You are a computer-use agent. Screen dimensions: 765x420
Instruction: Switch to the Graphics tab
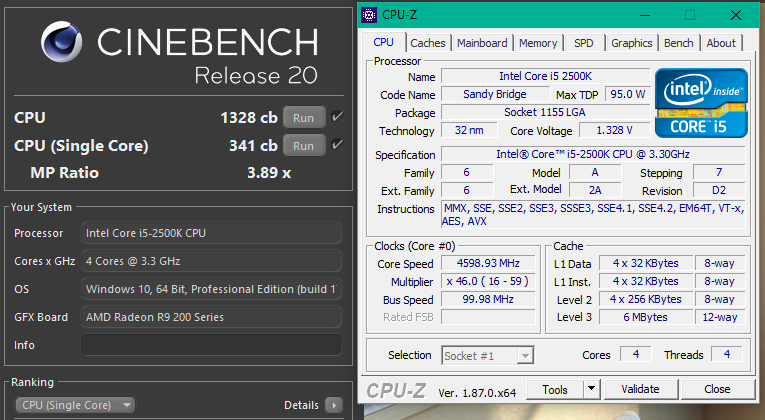[x=632, y=43]
